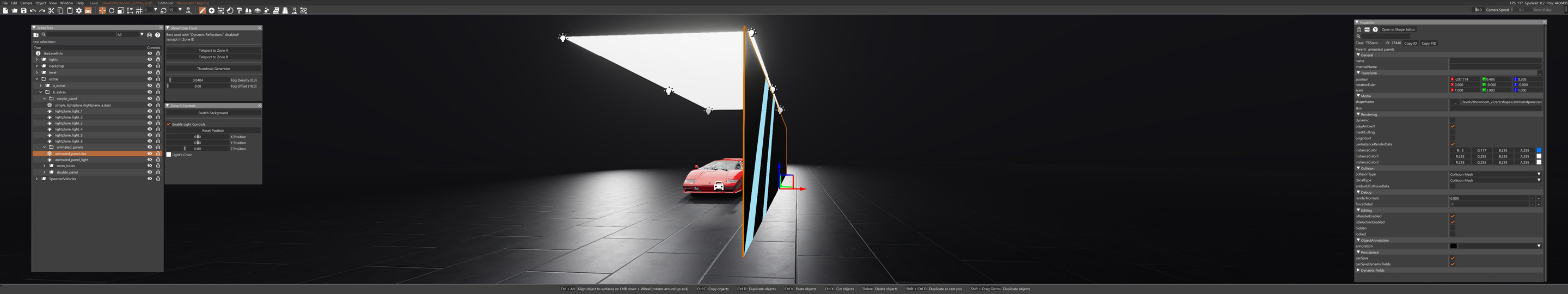This screenshot has height=294, width=1568.
Task: Click Teleport to Zone A button
Action: [213, 51]
